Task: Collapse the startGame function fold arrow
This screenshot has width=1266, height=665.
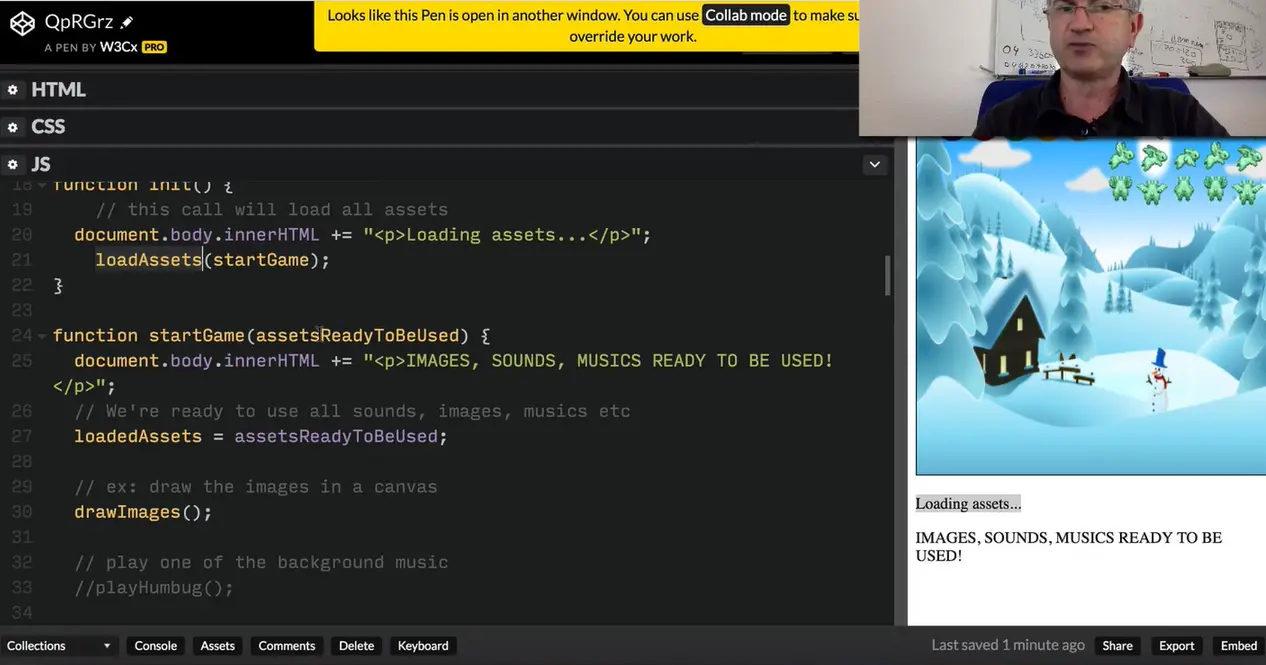Action: 42,336
